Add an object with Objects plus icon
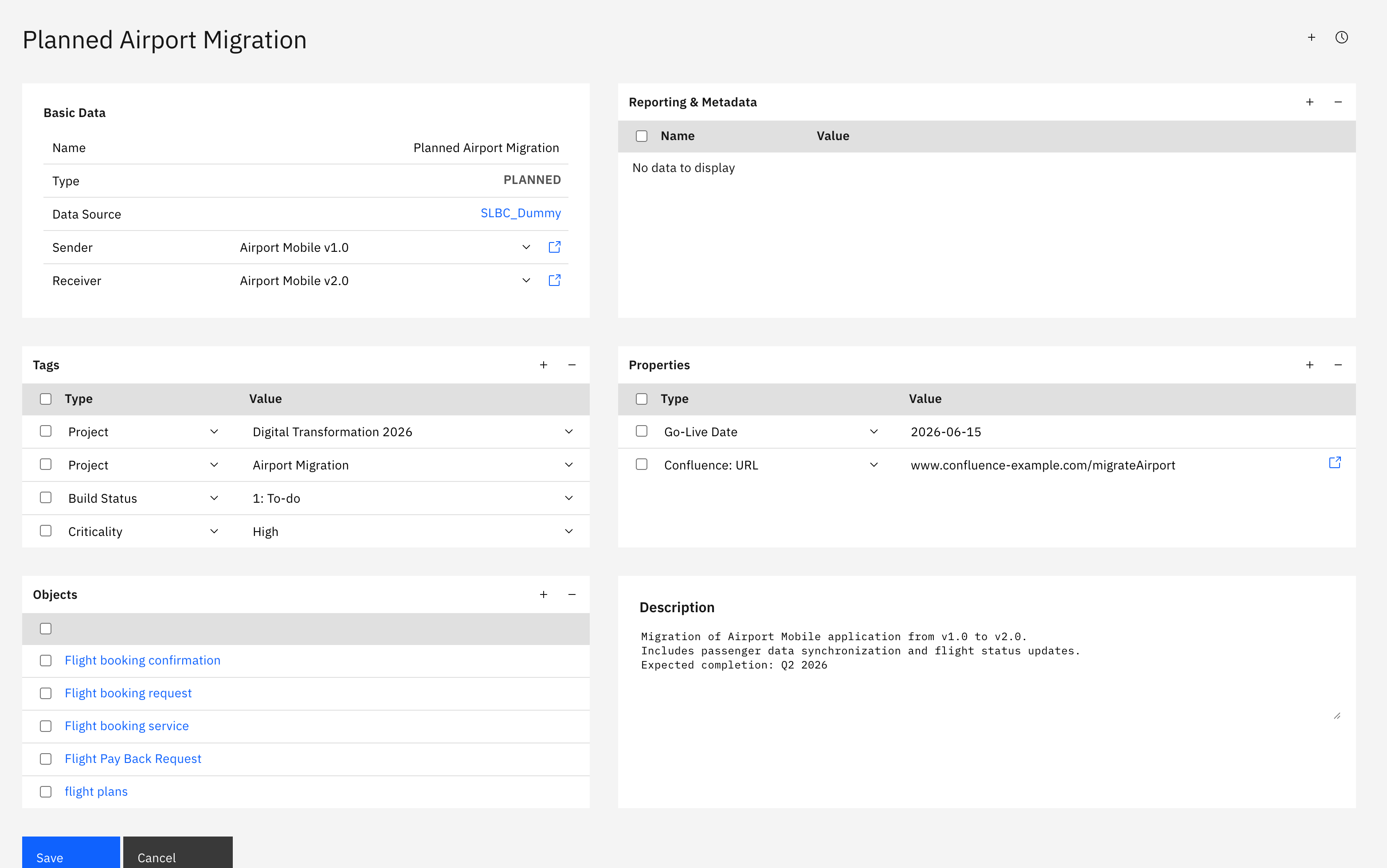The height and width of the screenshot is (868, 1387). 543,595
